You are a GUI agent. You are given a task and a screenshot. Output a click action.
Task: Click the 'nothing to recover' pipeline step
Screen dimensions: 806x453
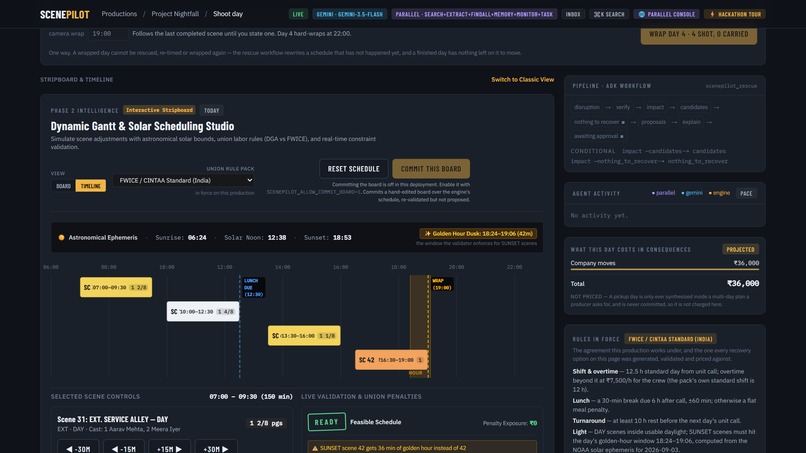tap(599, 122)
